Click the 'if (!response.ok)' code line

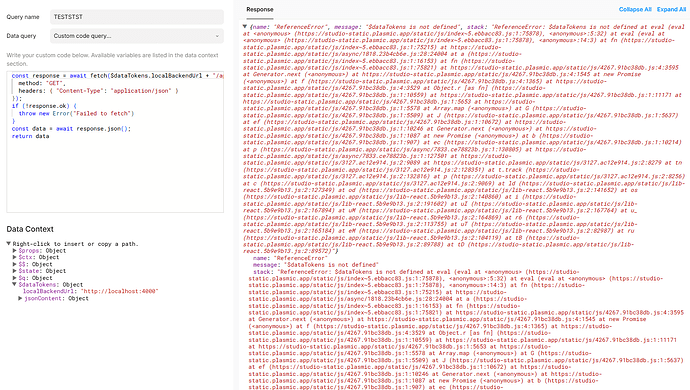(x=44, y=106)
